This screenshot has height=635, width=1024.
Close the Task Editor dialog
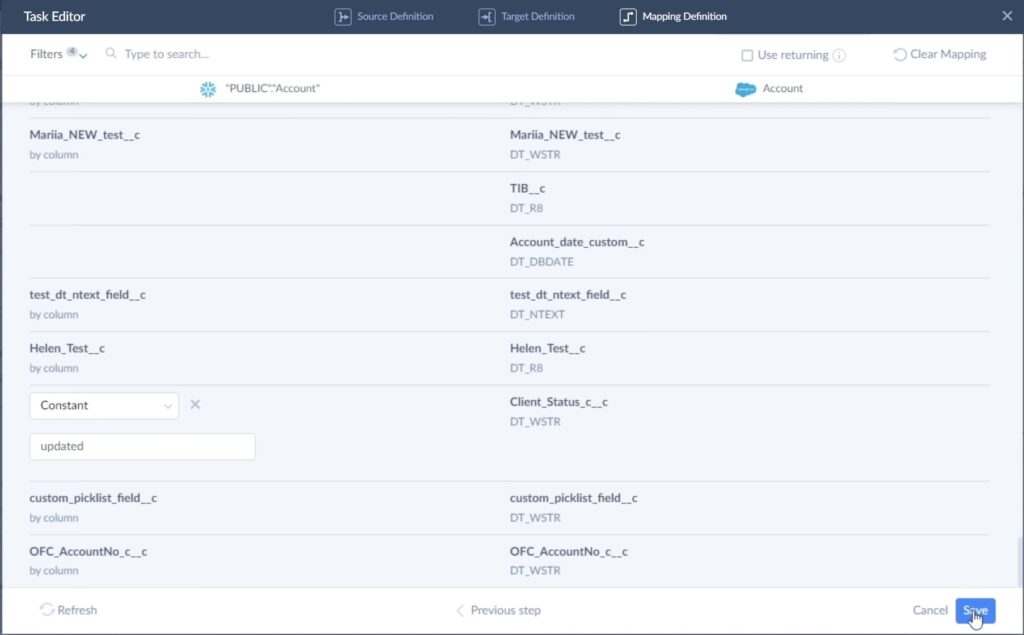tap(1007, 16)
